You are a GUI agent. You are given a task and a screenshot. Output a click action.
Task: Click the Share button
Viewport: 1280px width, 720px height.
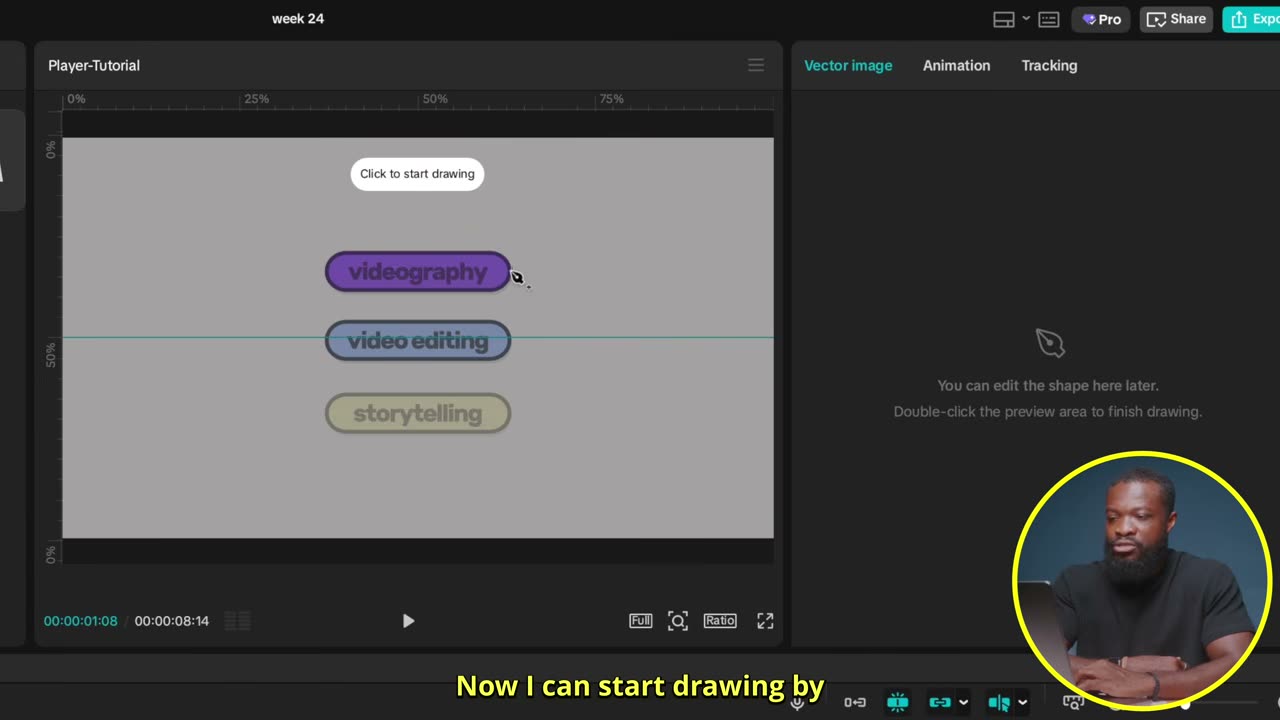point(1176,19)
